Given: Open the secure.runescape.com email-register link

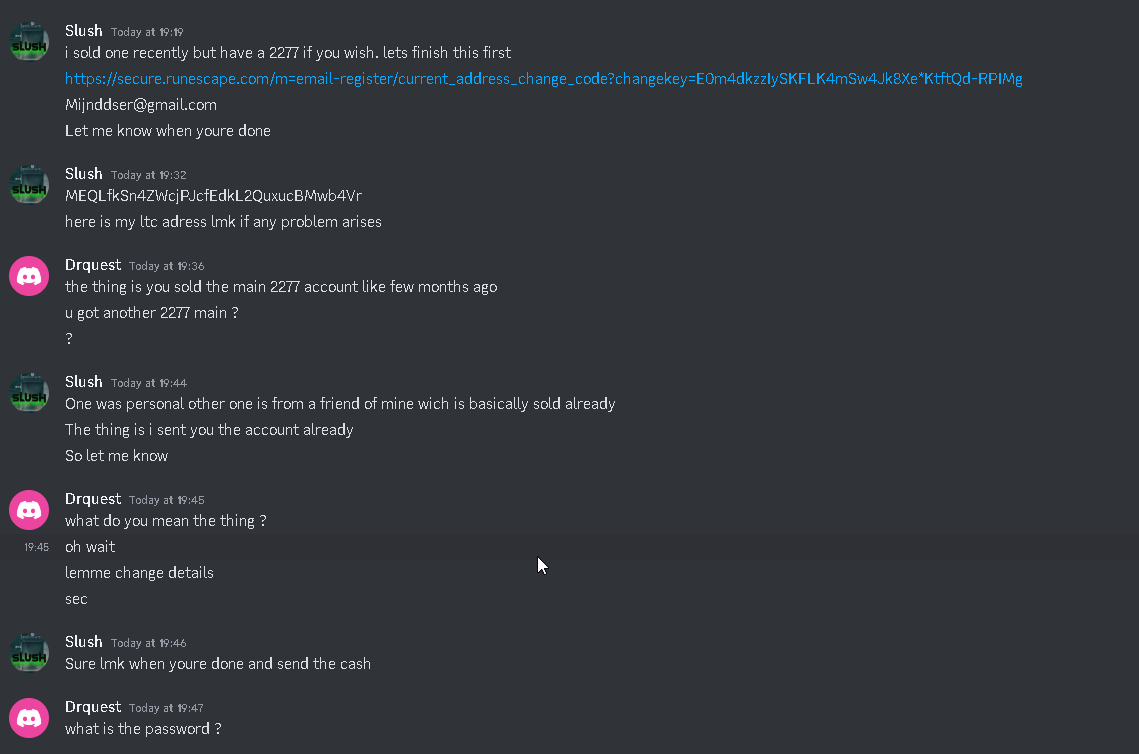Looking at the screenshot, I should 543,78.
